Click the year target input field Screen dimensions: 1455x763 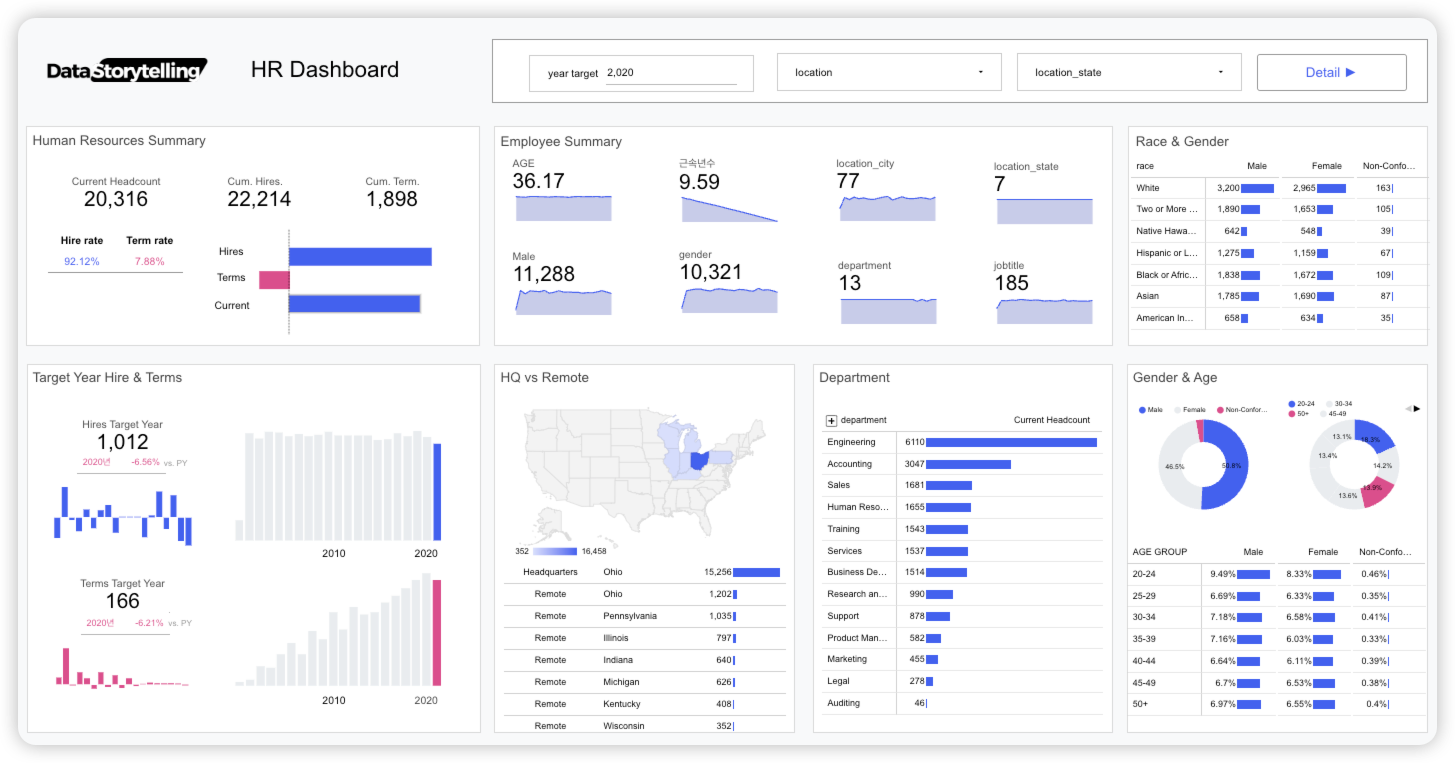(670, 73)
